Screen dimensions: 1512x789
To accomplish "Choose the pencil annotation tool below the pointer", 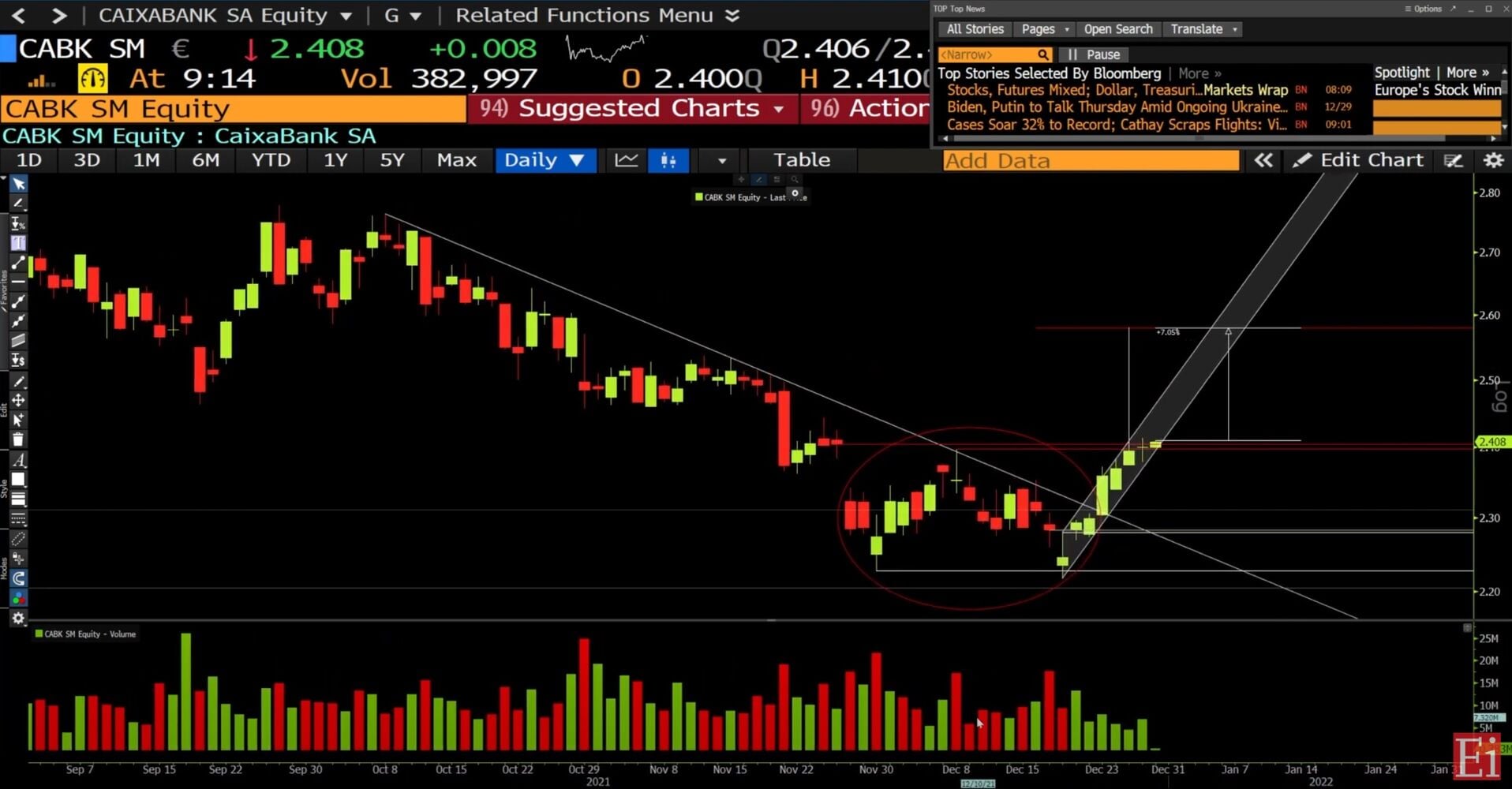I will coord(18,204).
